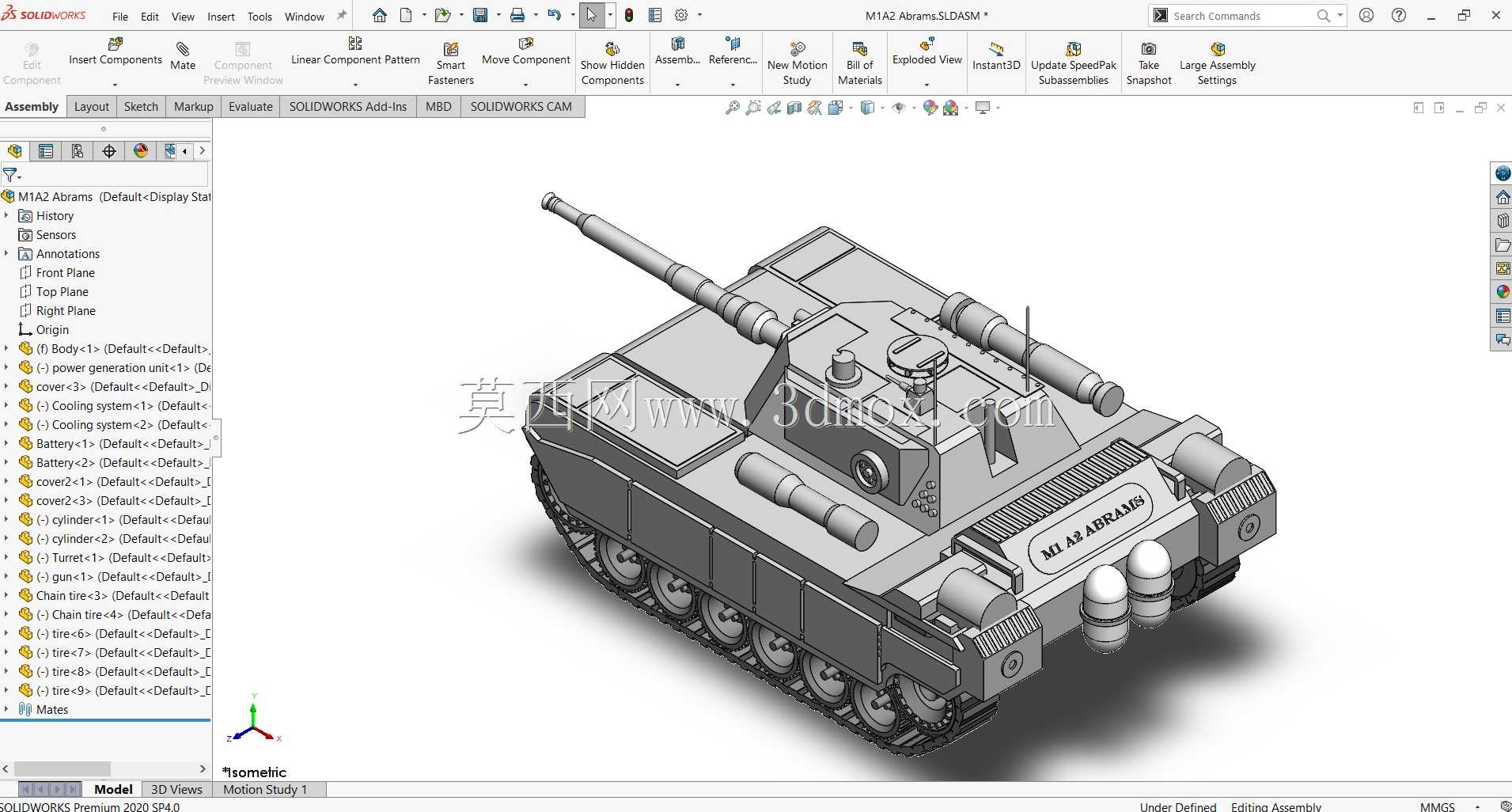This screenshot has width=1512, height=812.
Task: Open Insert Components dropdown arrow
Action: [x=116, y=84]
